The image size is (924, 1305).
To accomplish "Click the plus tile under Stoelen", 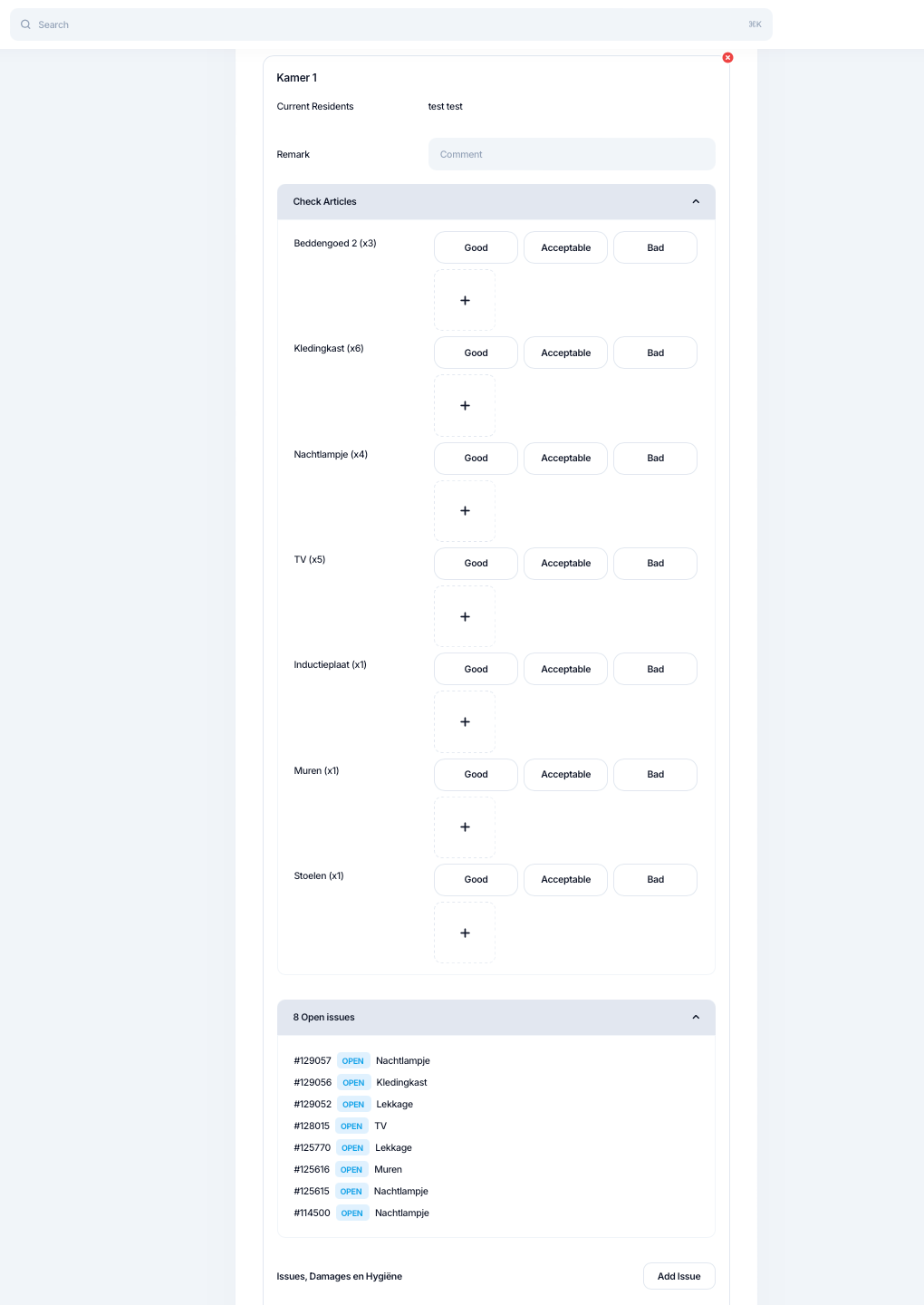I will point(465,933).
